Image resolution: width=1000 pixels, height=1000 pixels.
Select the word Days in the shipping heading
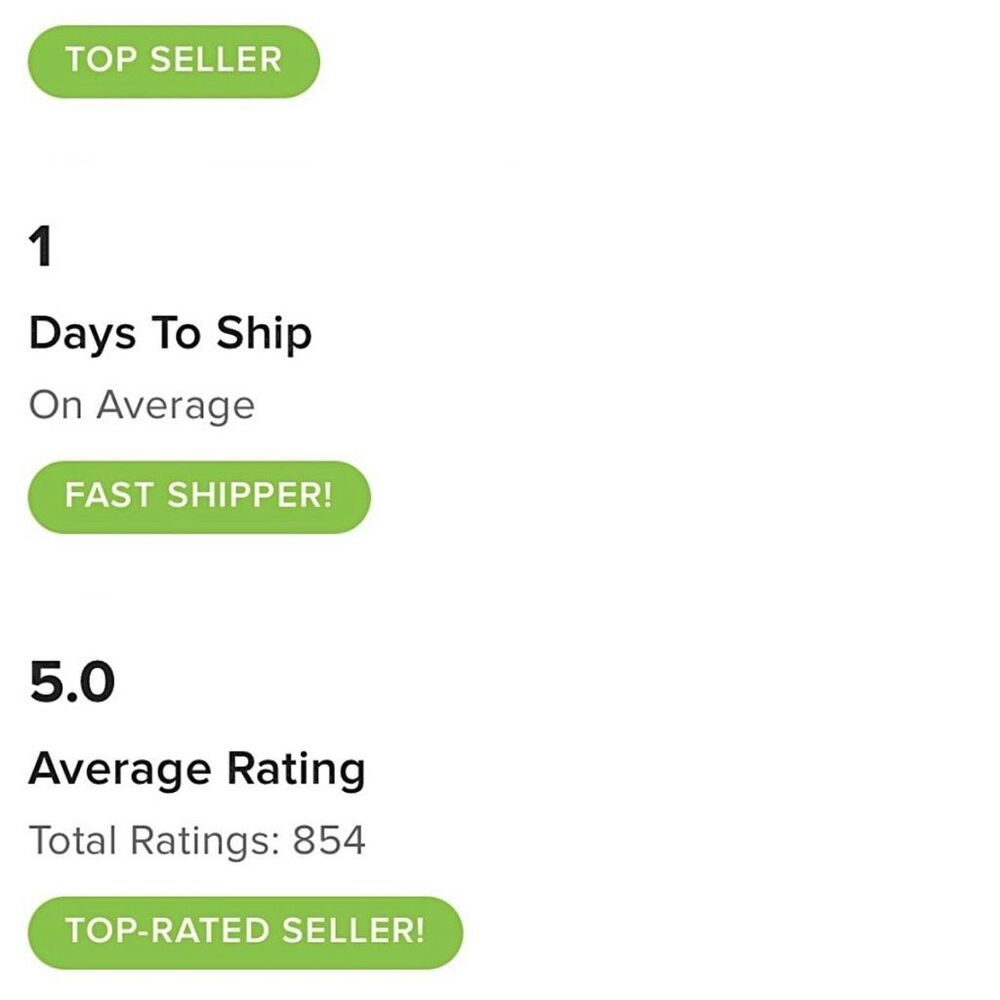82,334
